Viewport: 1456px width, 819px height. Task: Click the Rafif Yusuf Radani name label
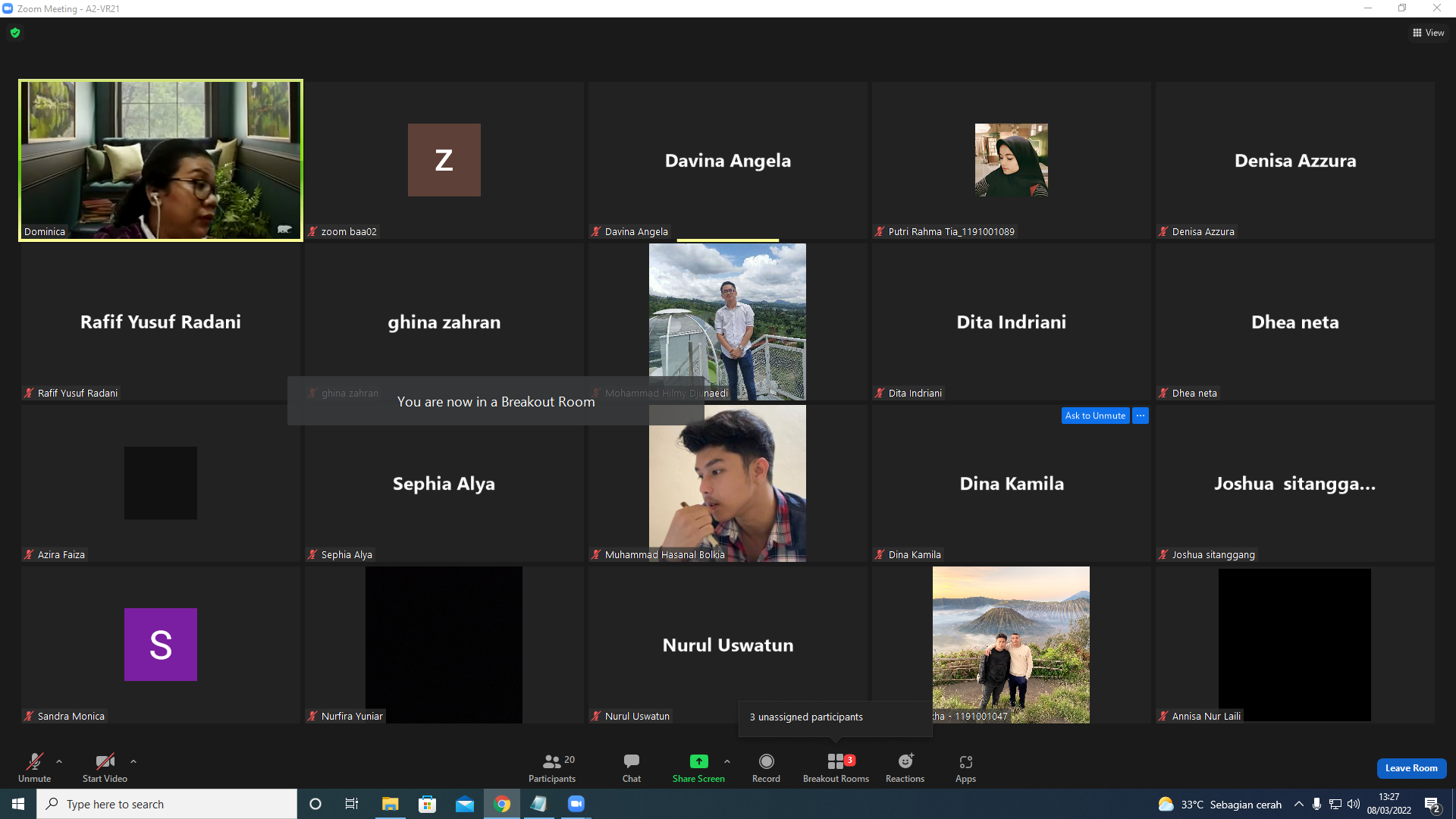click(77, 394)
